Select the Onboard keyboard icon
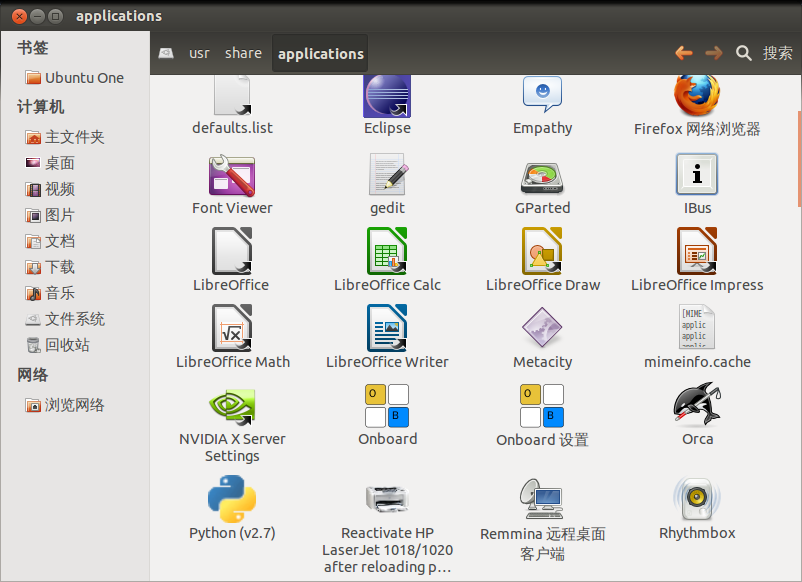The image size is (802, 582). [387, 406]
